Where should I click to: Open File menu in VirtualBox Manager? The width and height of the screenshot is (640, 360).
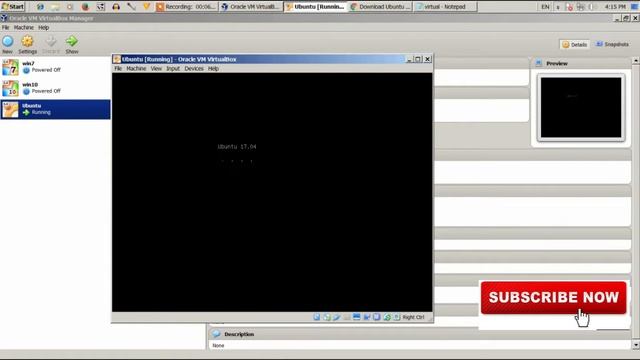[5, 27]
